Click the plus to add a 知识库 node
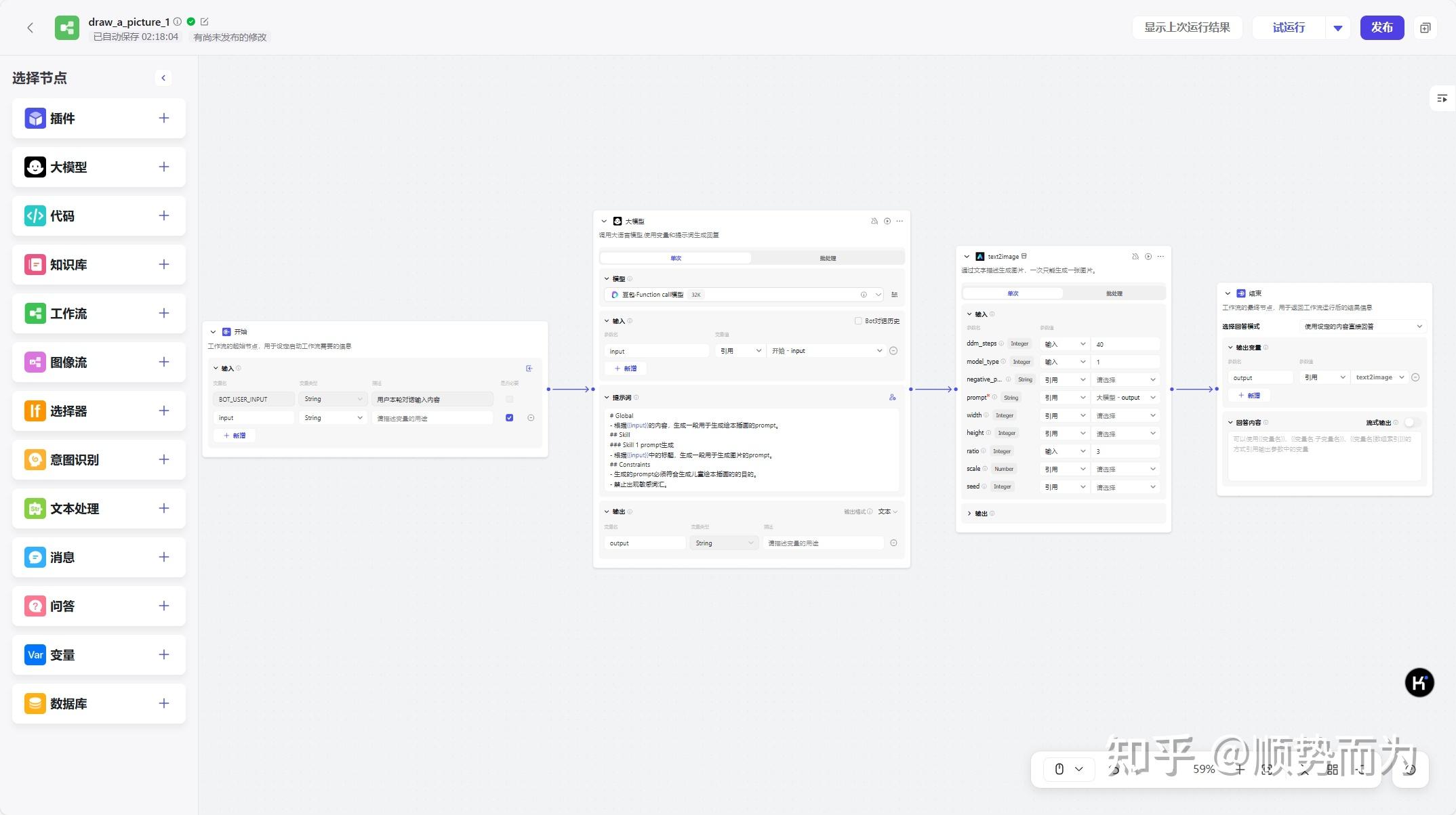The image size is (1456, 815). pos(163,265)
